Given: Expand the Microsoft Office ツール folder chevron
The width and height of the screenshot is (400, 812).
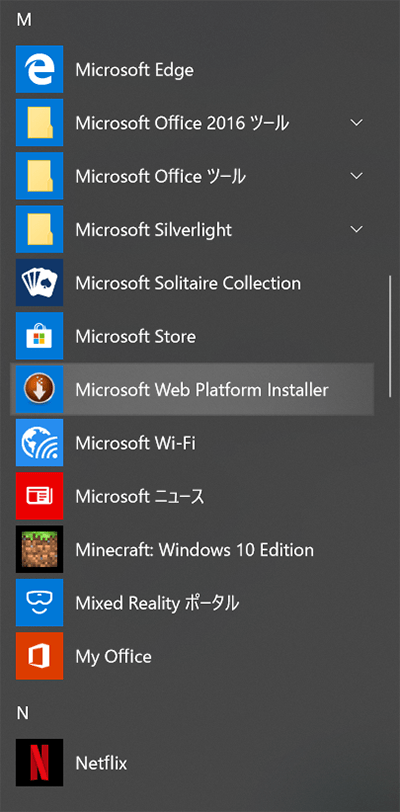Looking at the screenshot, I should click(x=356, y=176).
